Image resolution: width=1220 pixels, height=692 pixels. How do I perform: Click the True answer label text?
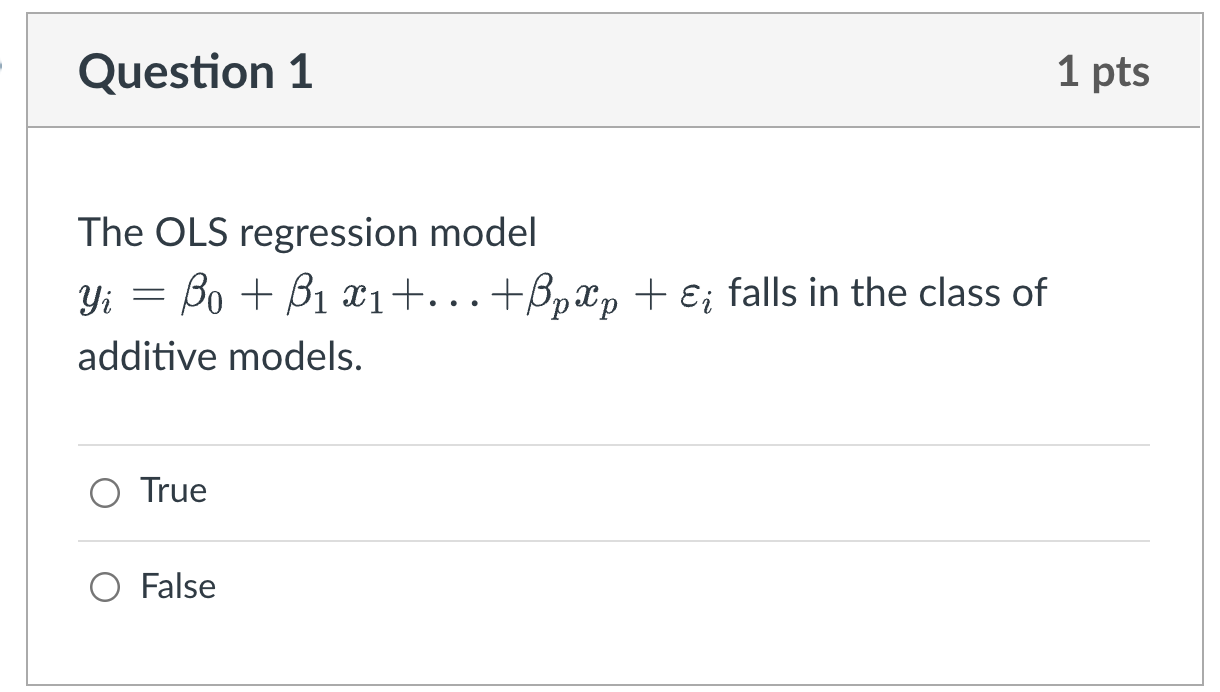coord(172,490)
